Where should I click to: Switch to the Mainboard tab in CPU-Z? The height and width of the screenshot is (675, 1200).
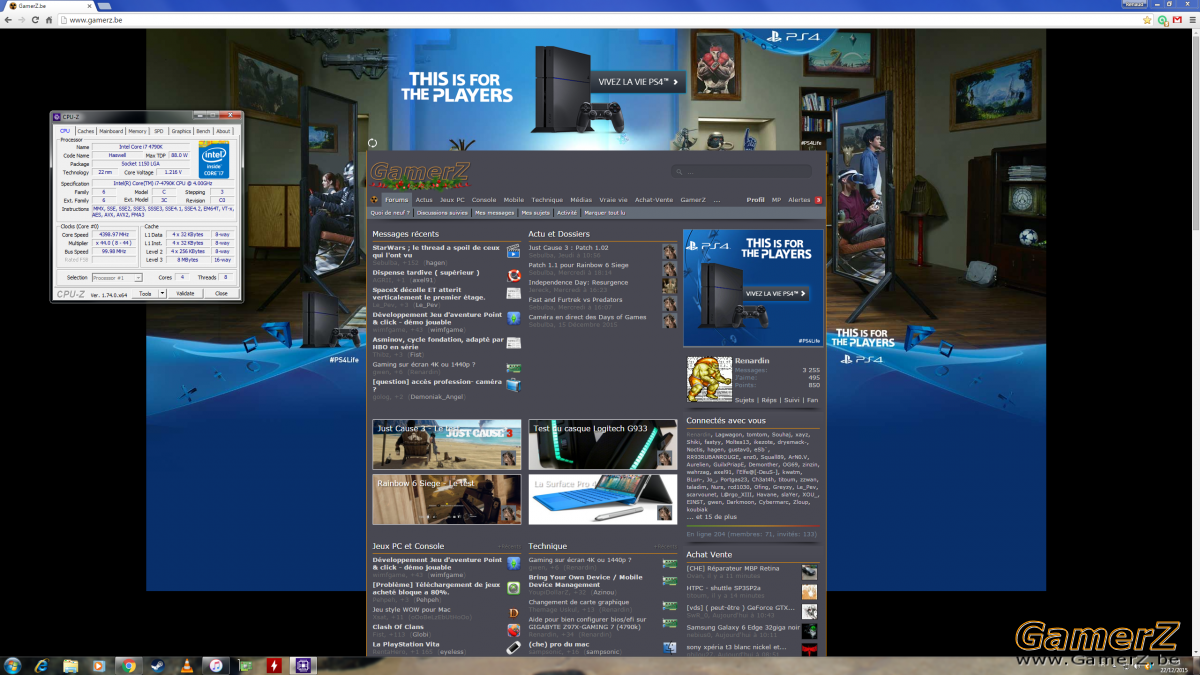111,131
